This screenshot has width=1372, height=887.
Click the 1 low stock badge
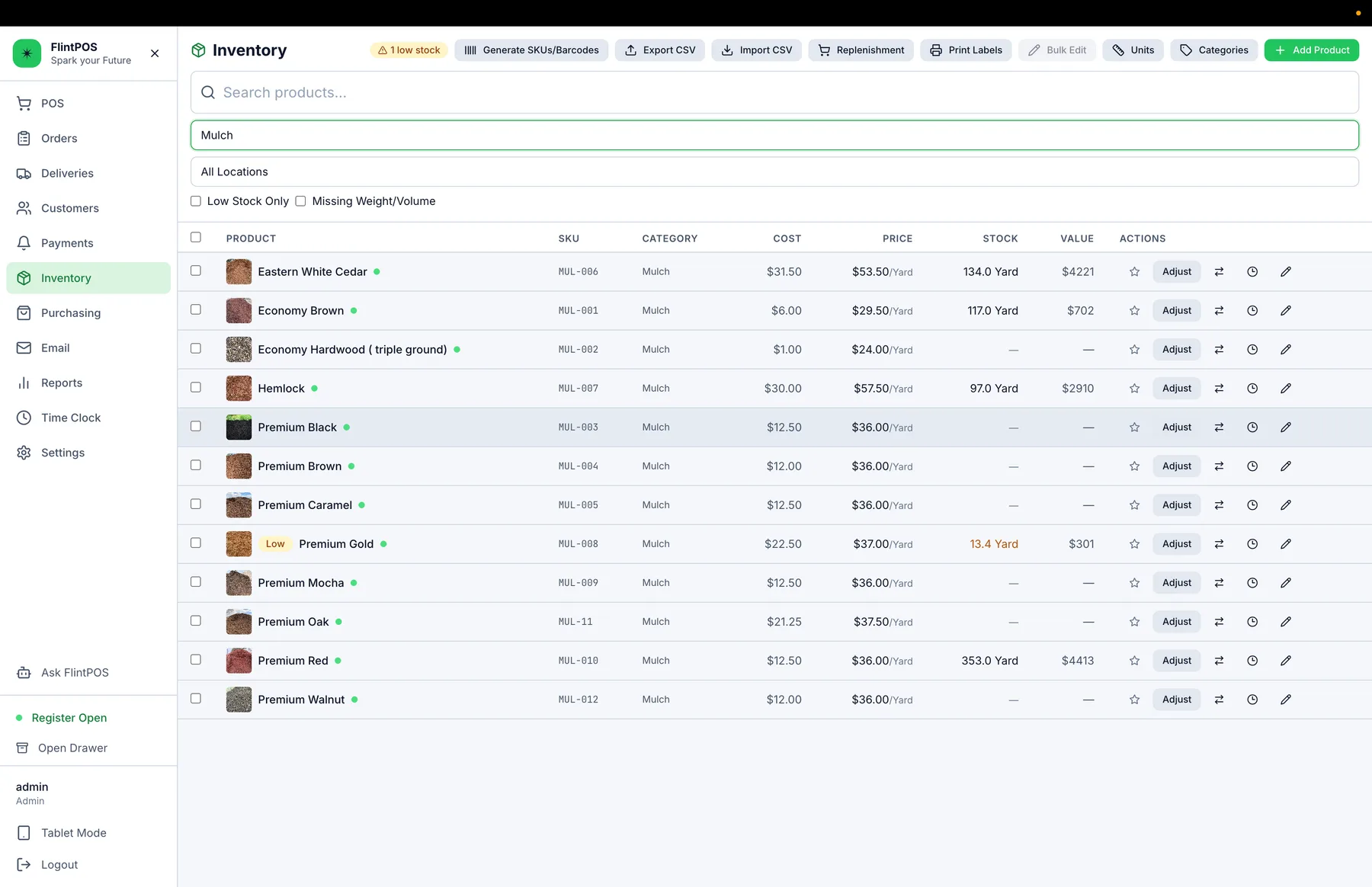pyautogui.click(x=409, y=50)
